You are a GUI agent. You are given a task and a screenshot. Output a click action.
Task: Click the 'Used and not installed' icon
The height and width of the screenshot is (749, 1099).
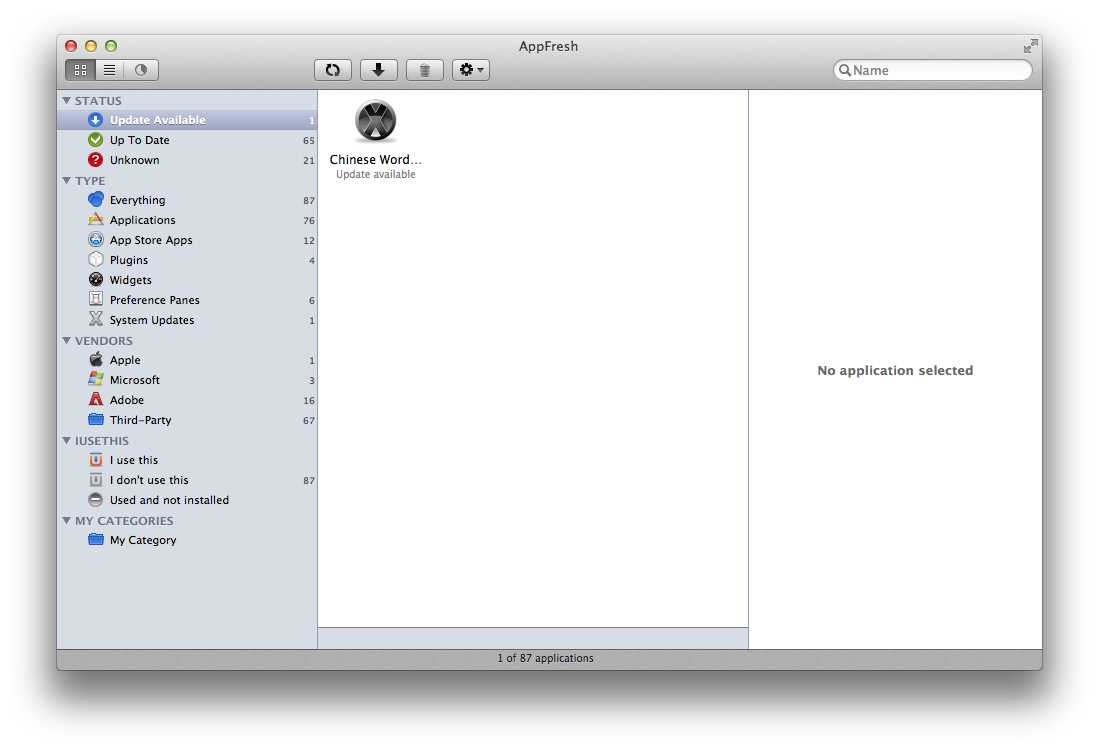pyautogui.click(x=96, y=500)
